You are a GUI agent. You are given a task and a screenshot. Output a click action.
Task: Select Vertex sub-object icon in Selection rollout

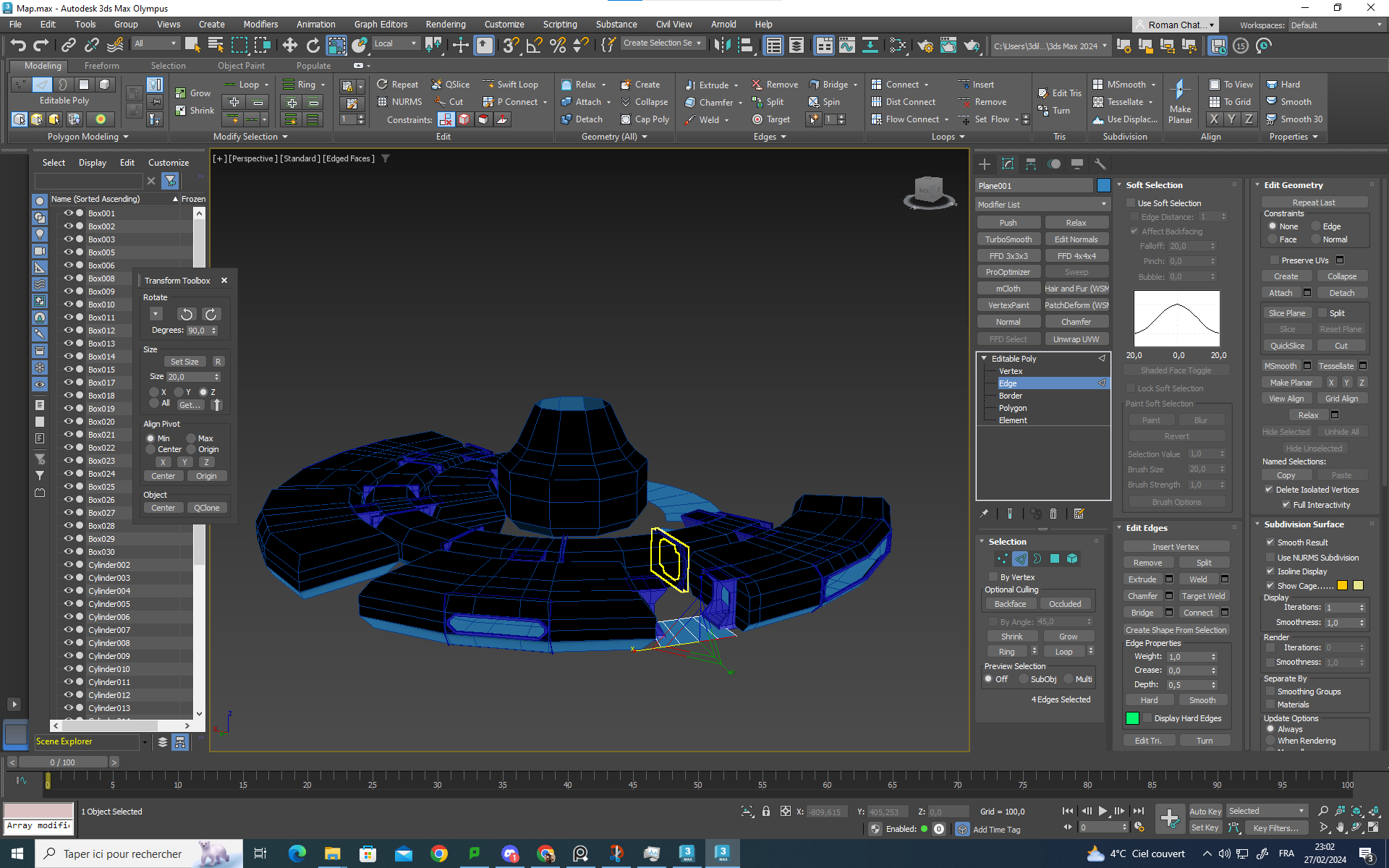[1002, 558]
